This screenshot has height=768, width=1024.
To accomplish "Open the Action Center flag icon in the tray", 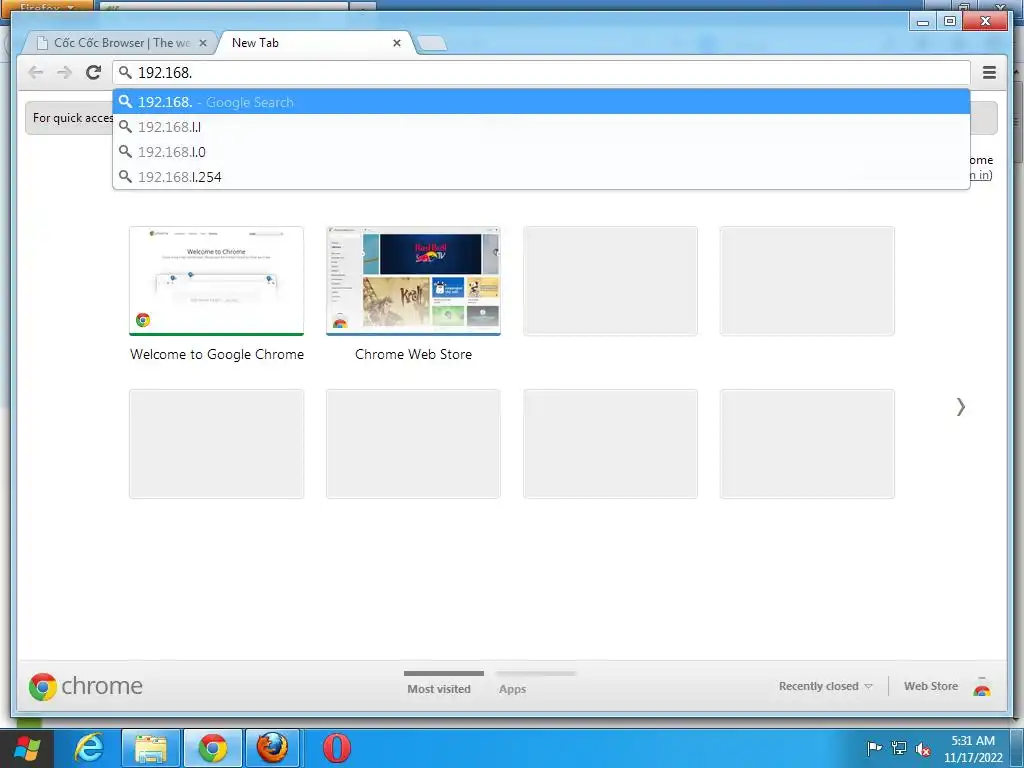I will point(874,748).
